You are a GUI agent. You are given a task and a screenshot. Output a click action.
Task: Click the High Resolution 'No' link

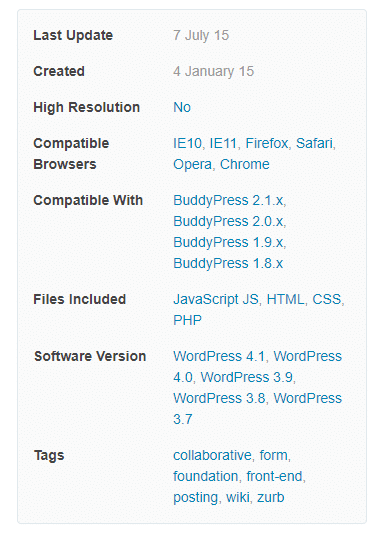tap(182, 107)
